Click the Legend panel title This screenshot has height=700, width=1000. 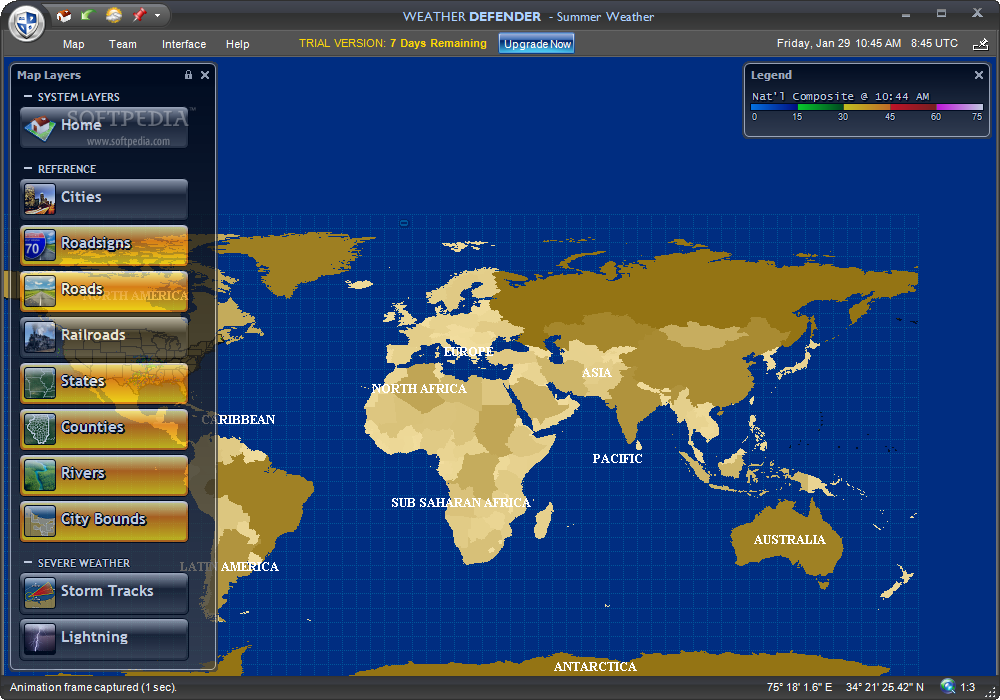coord(771,75)
